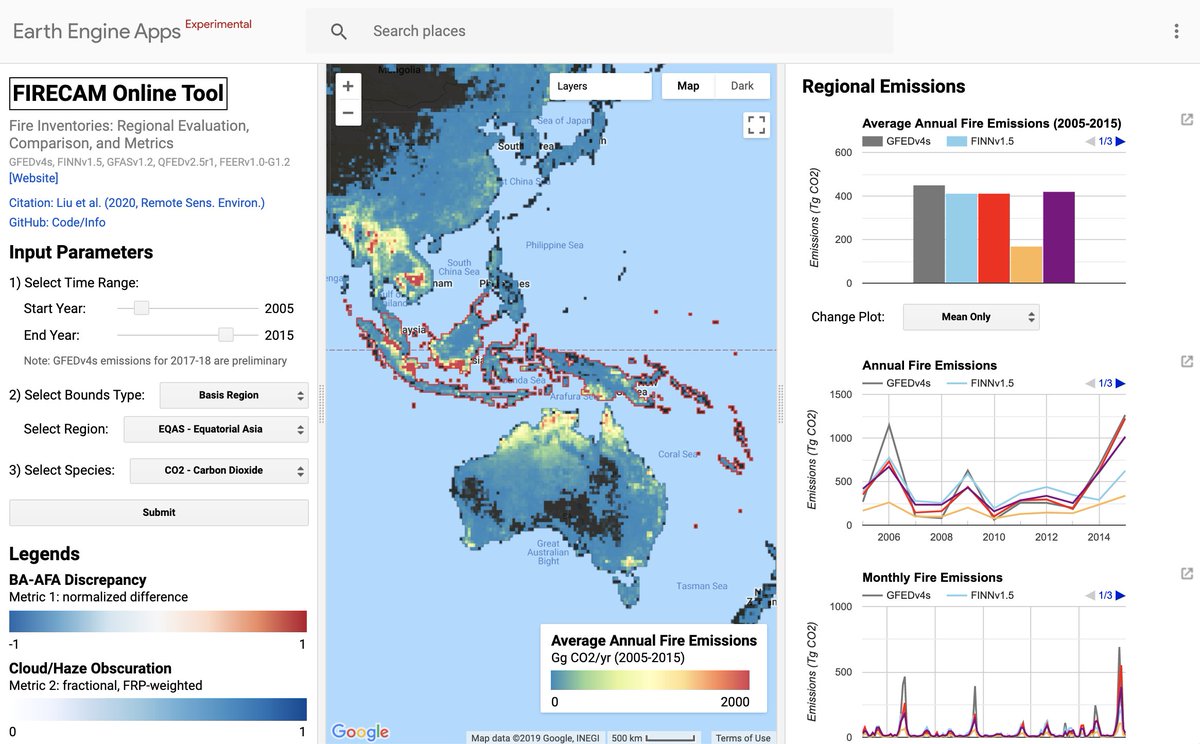The height and width of the screenshot is (744, 1200).
Task: Click the Regional Emissions heading
Action: tap(884, 87)
